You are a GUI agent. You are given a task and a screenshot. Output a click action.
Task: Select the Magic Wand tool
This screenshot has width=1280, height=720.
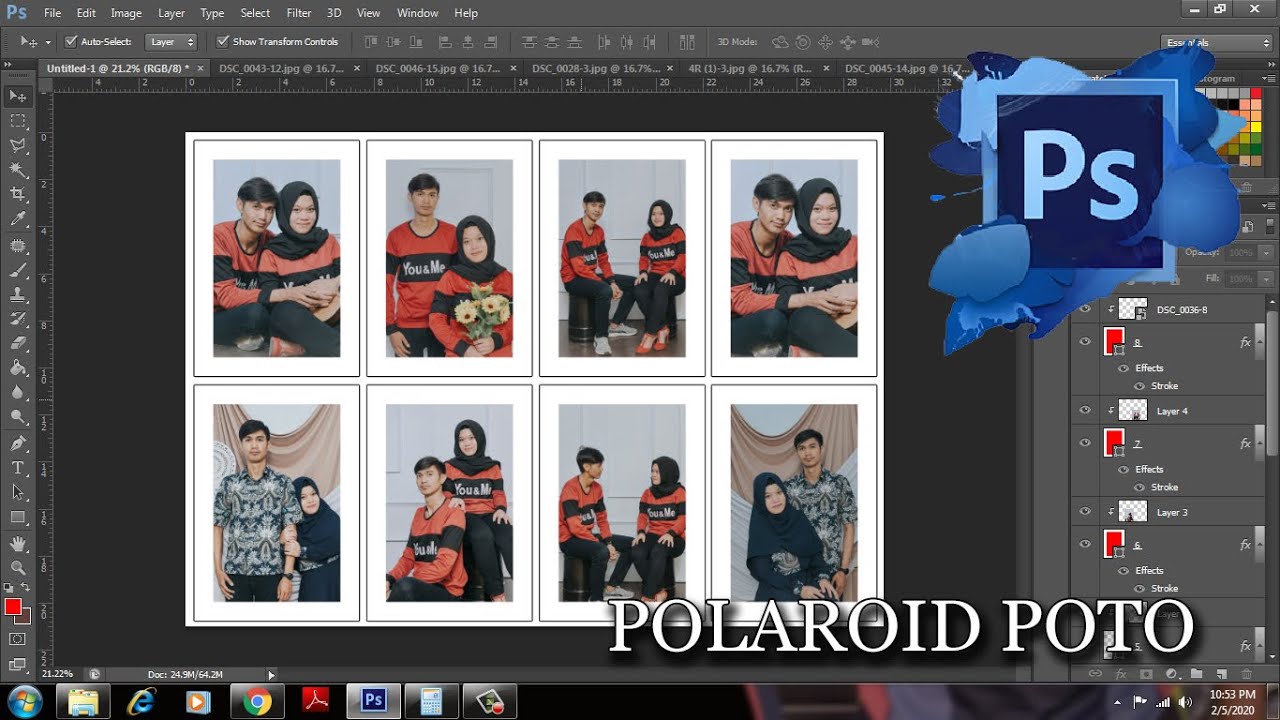(18, 170)
